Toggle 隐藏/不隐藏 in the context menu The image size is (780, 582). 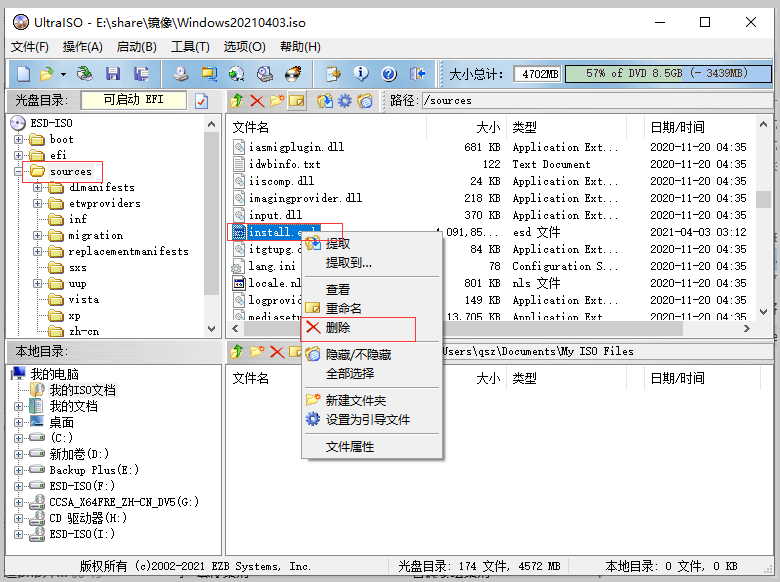pyautogui.click(x=372, y=355)
